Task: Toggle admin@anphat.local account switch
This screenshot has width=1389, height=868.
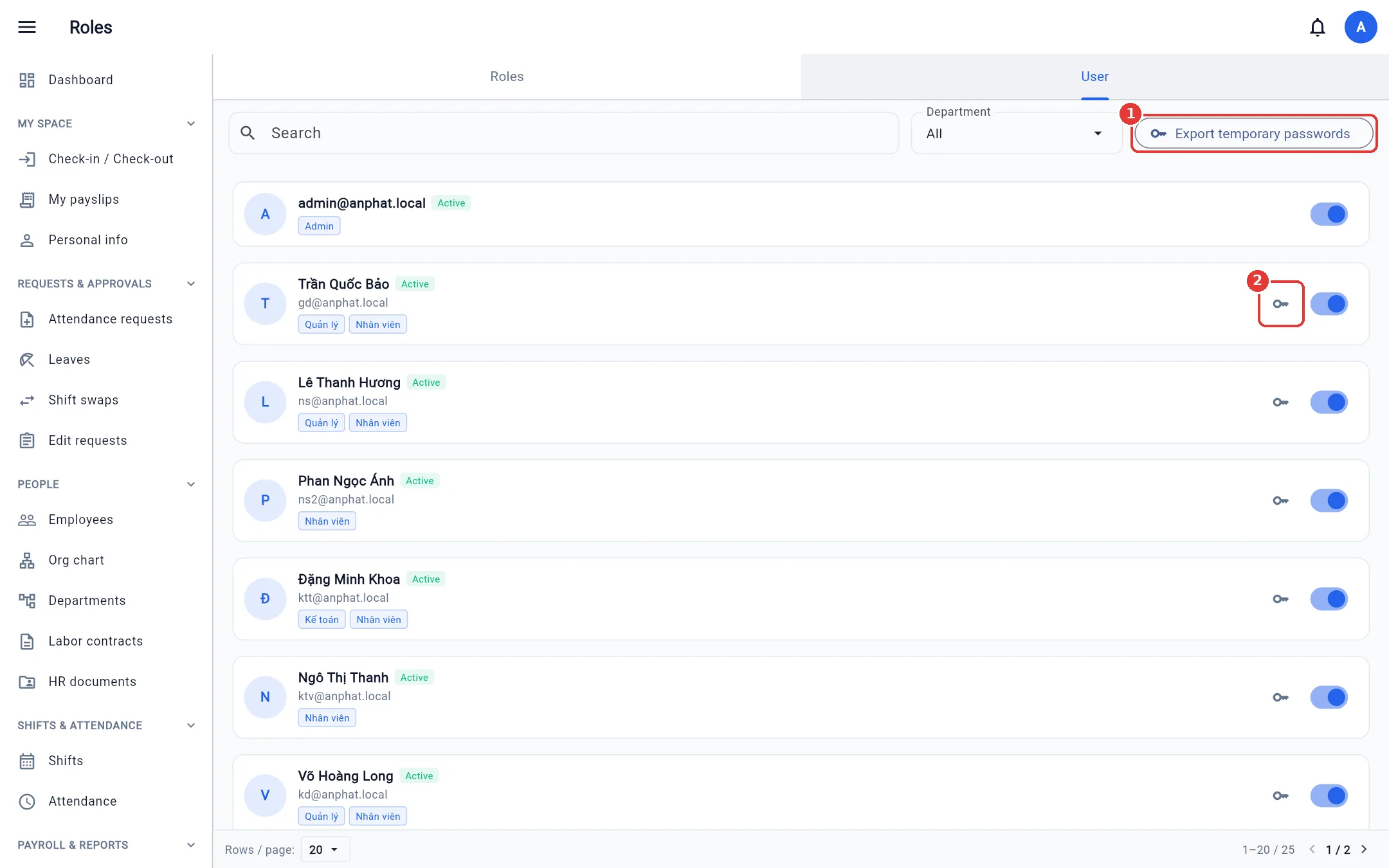Action: (x=1329, y=214)
